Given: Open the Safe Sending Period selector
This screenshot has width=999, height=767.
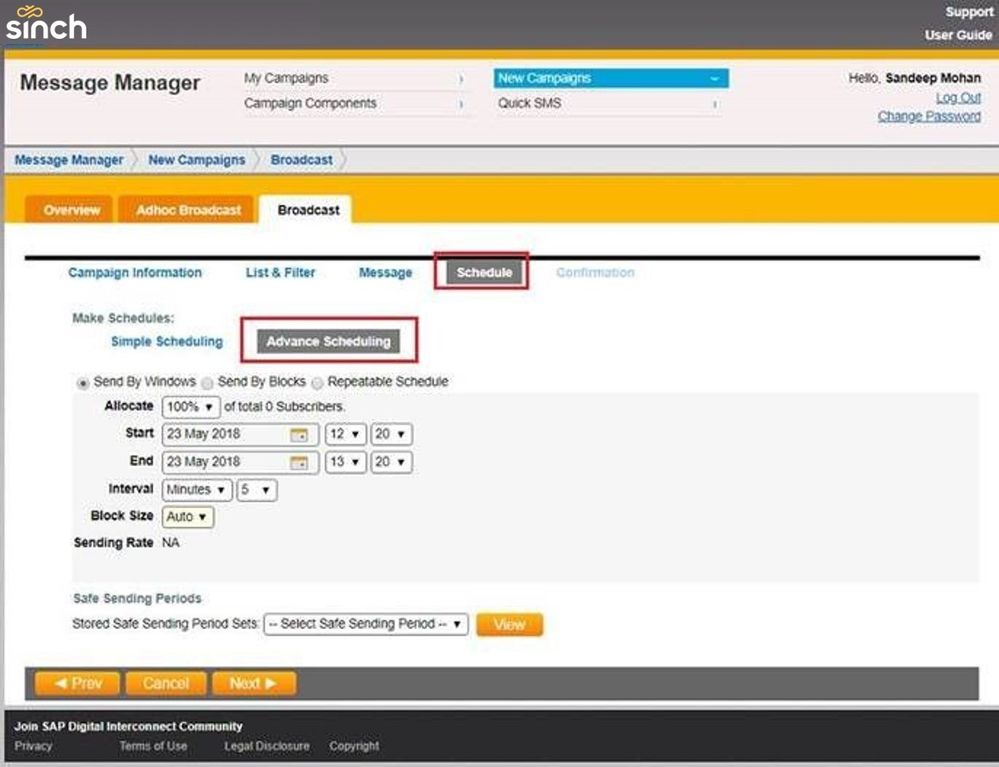Looking at the screenshot, I should point(365,624).
